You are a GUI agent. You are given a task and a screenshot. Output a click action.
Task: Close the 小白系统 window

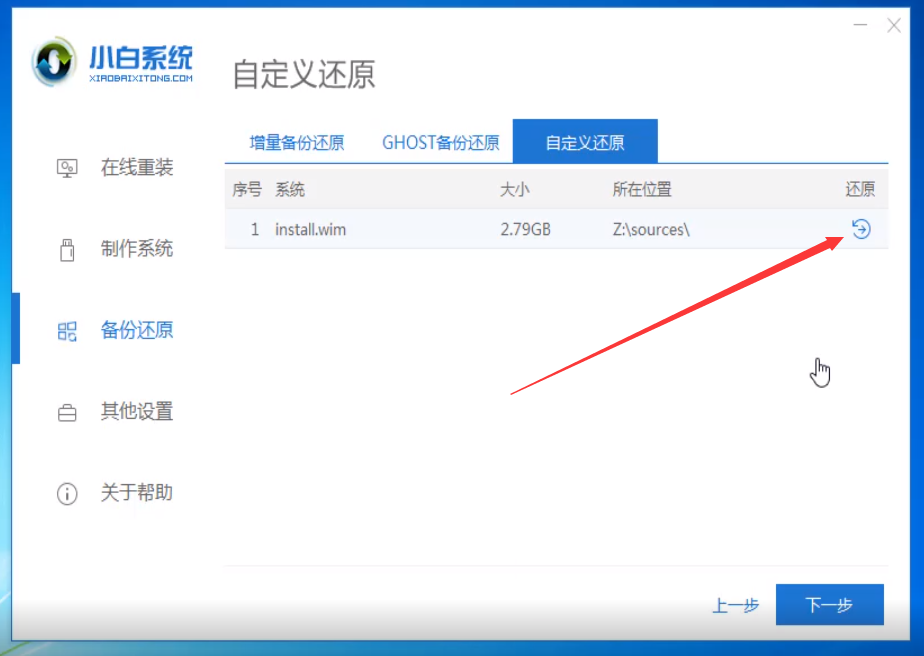pos(894,25)
